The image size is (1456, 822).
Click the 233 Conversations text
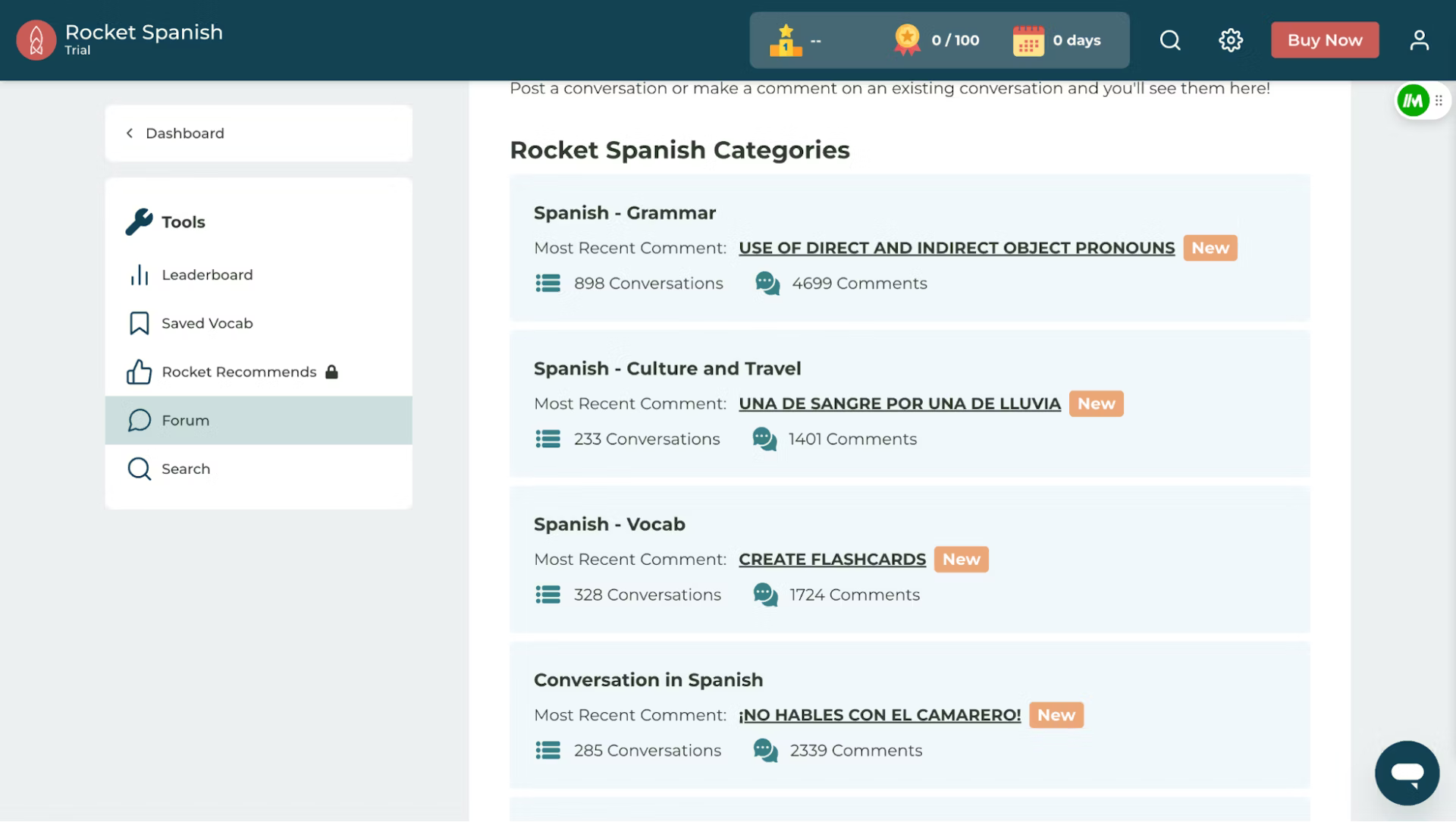click(647, 439)
